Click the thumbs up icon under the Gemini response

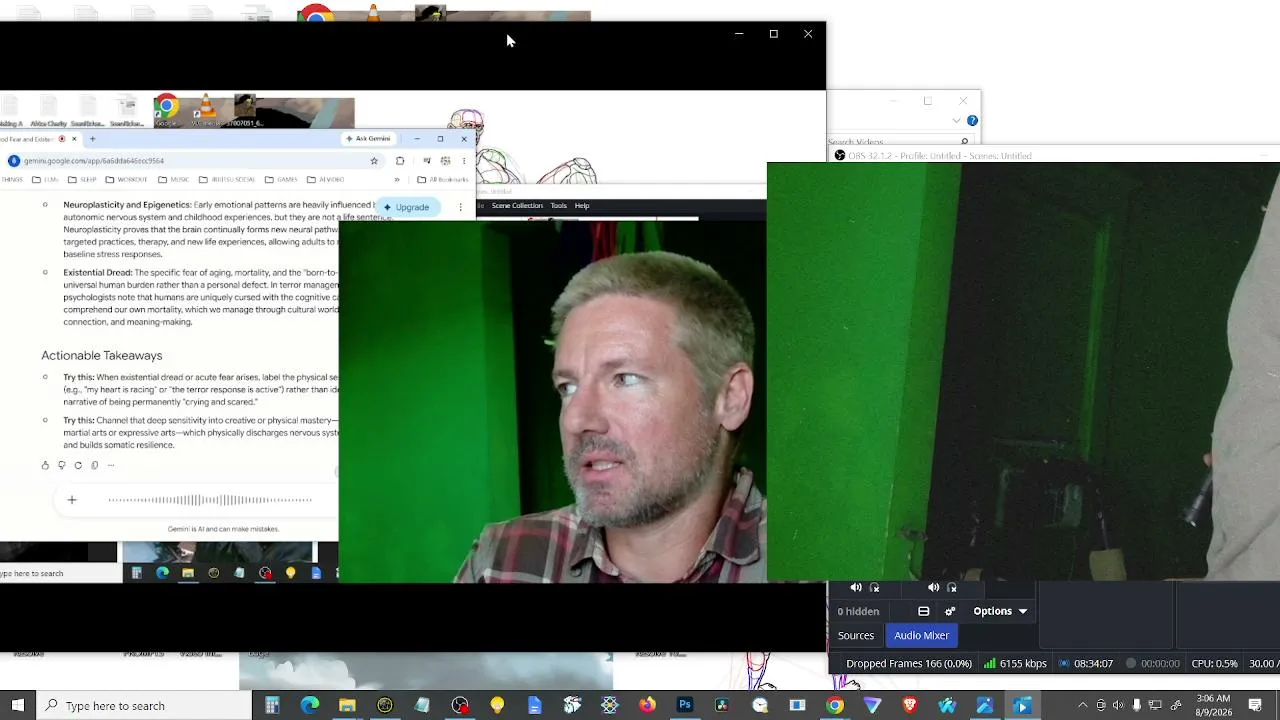(x=45, y=465)
